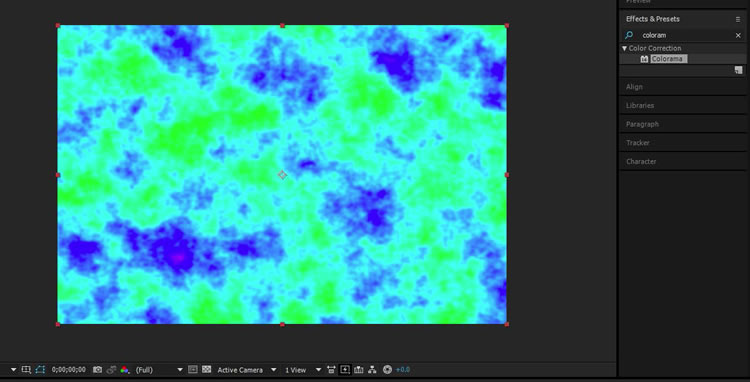The image size is (750, 382).
Task: Take a snapshot with the camera icon
Action: 98,370
